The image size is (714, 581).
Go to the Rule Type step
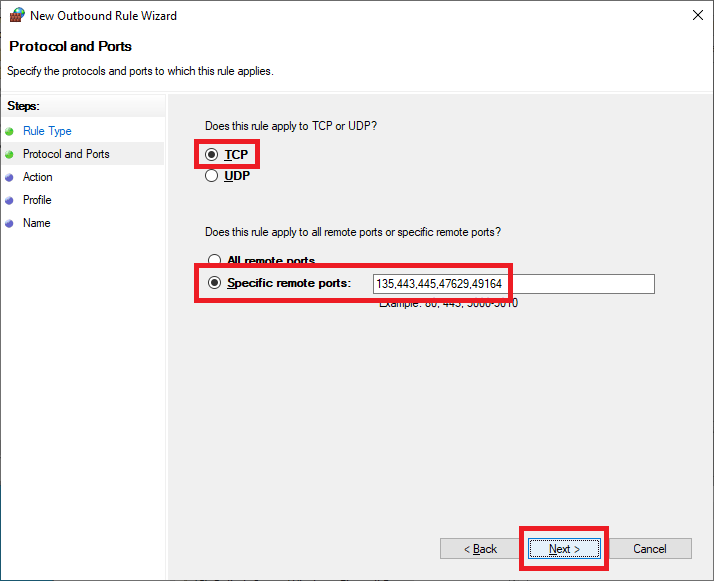[47, 131]
